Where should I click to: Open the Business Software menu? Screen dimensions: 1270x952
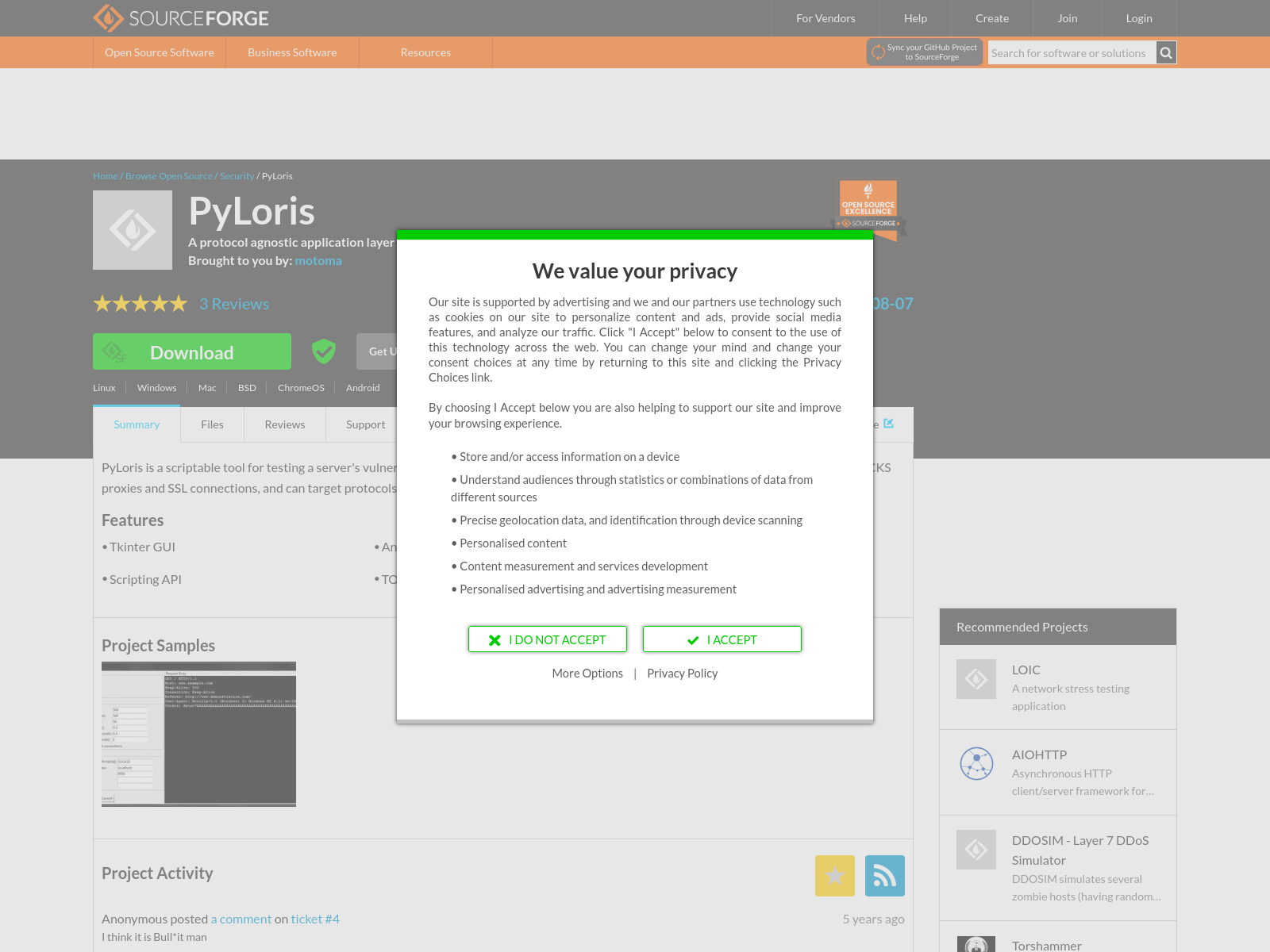[292, 52]
